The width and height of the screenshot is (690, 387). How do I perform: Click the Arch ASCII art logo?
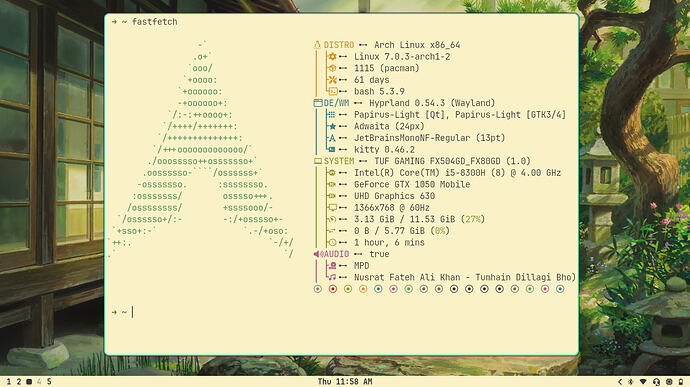coord(202,150)
